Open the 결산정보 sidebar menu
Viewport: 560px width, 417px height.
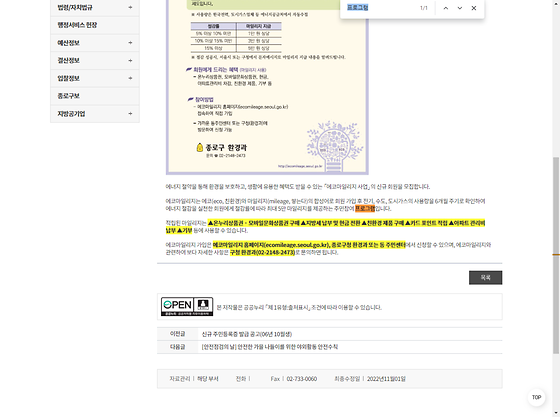(95, 61)
